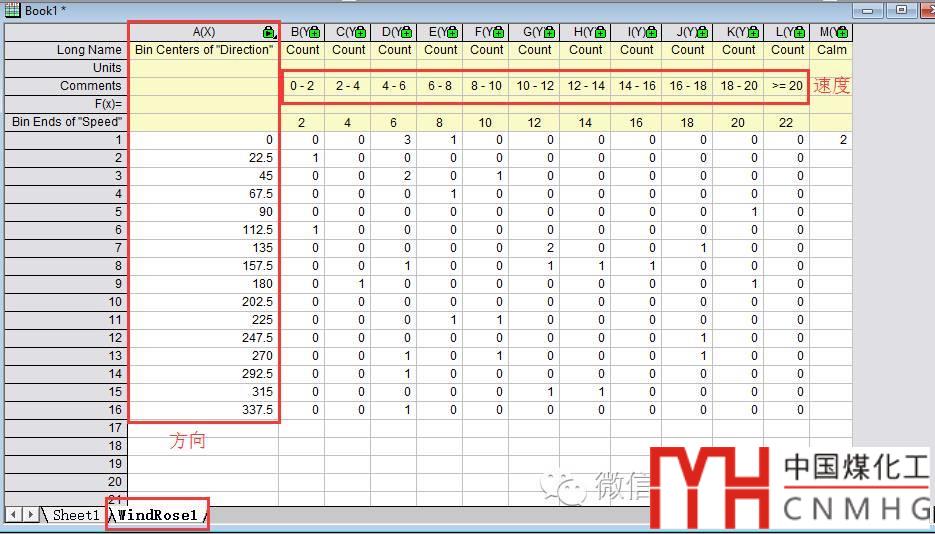Click the '>= 20' comment cell
Screen dimensions: 935x534
click(787, 86)
